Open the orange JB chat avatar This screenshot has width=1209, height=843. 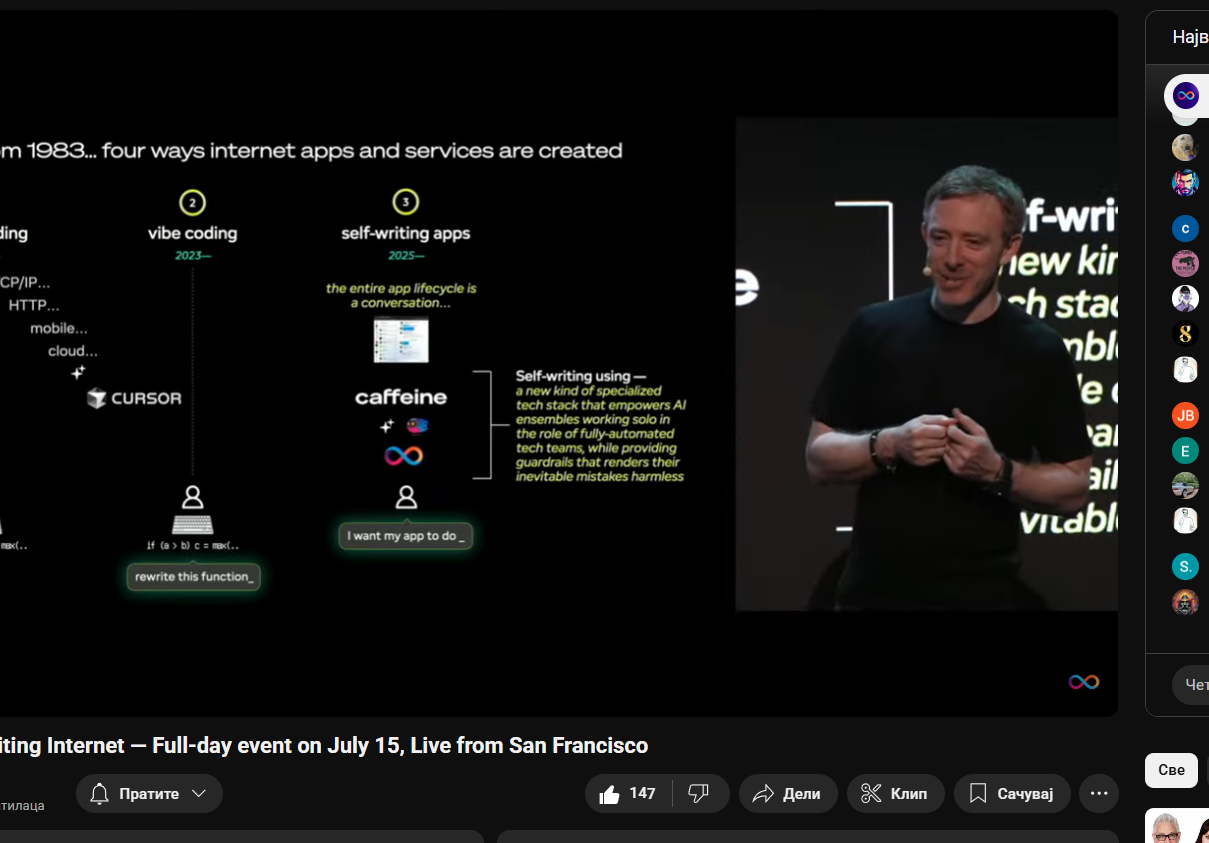tap(1185, 415)
